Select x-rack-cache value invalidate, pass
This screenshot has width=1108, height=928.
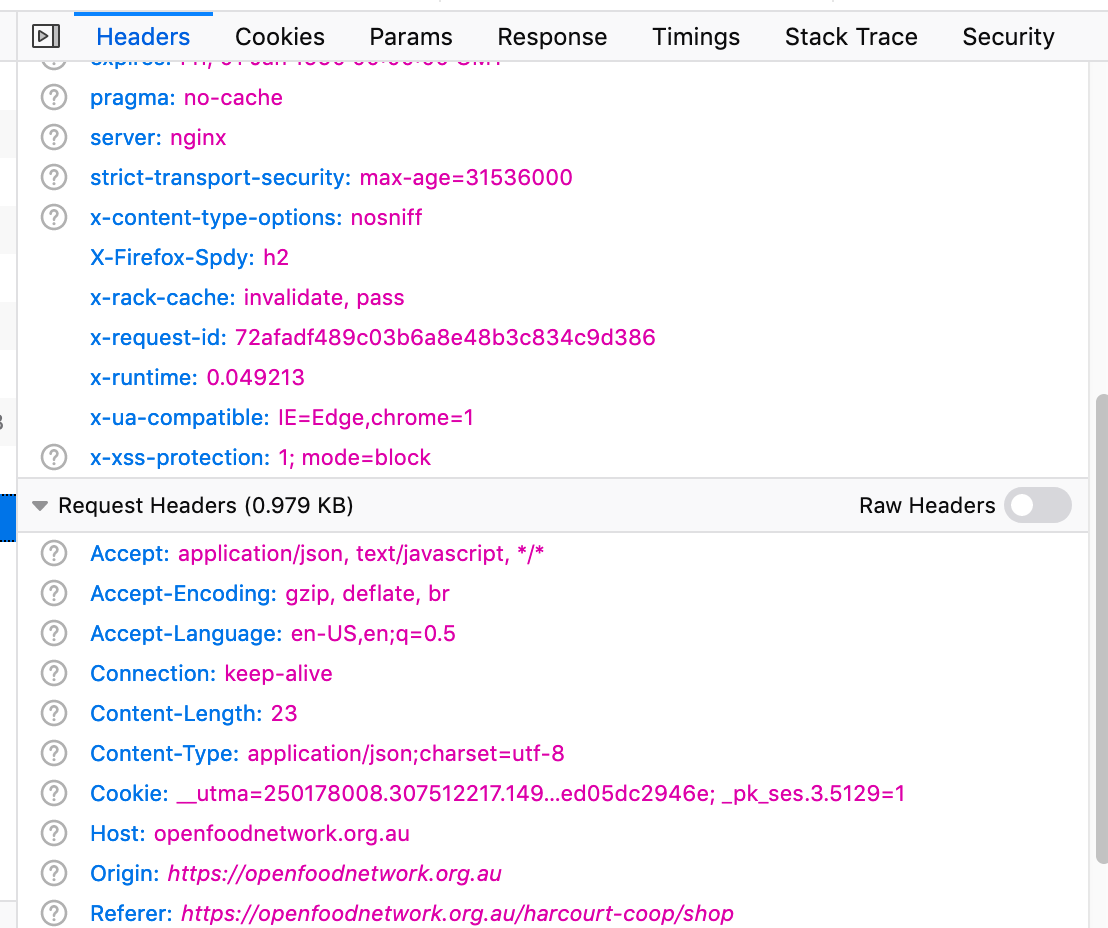324,298
